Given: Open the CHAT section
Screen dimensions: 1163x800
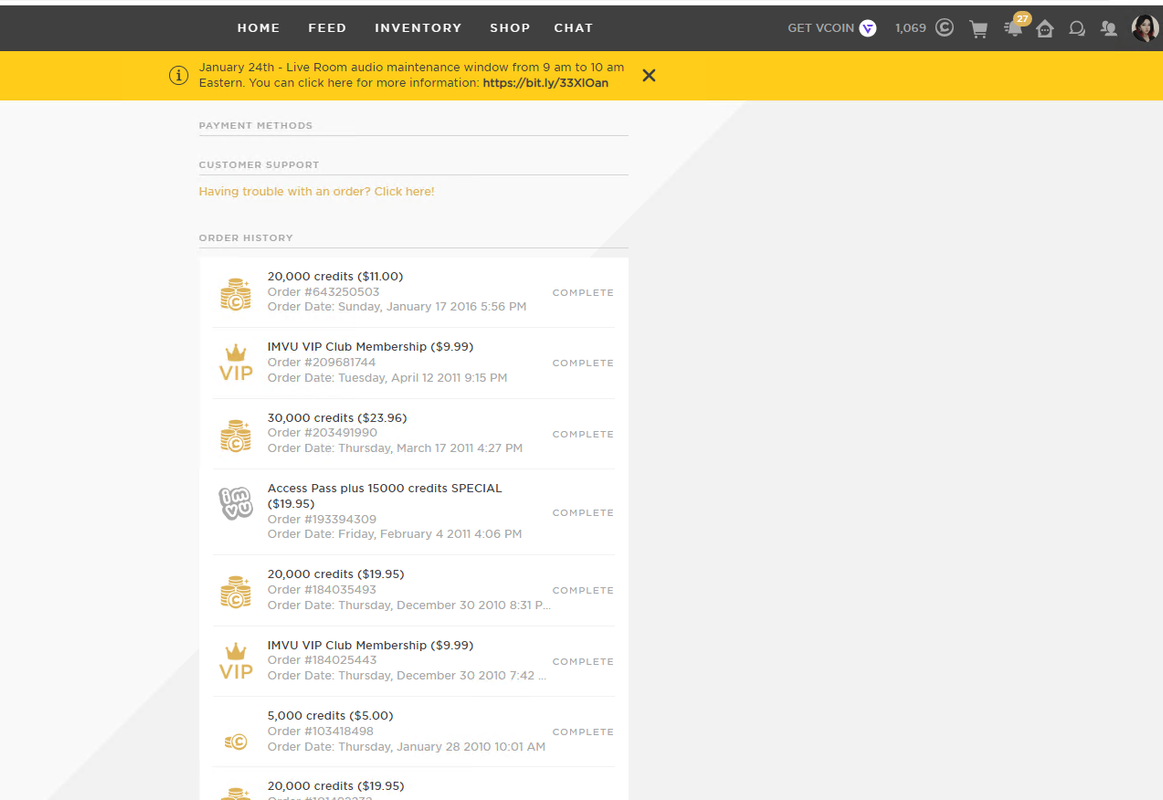Looking at the screenshot, I should coord(573,28).
